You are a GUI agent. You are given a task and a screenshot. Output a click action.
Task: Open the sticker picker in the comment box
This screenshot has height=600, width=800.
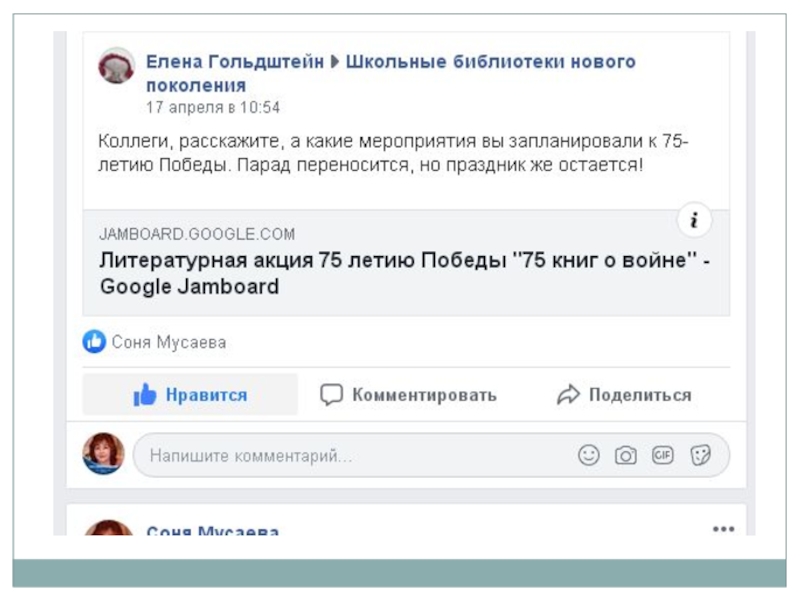click(x=700, y=456)
